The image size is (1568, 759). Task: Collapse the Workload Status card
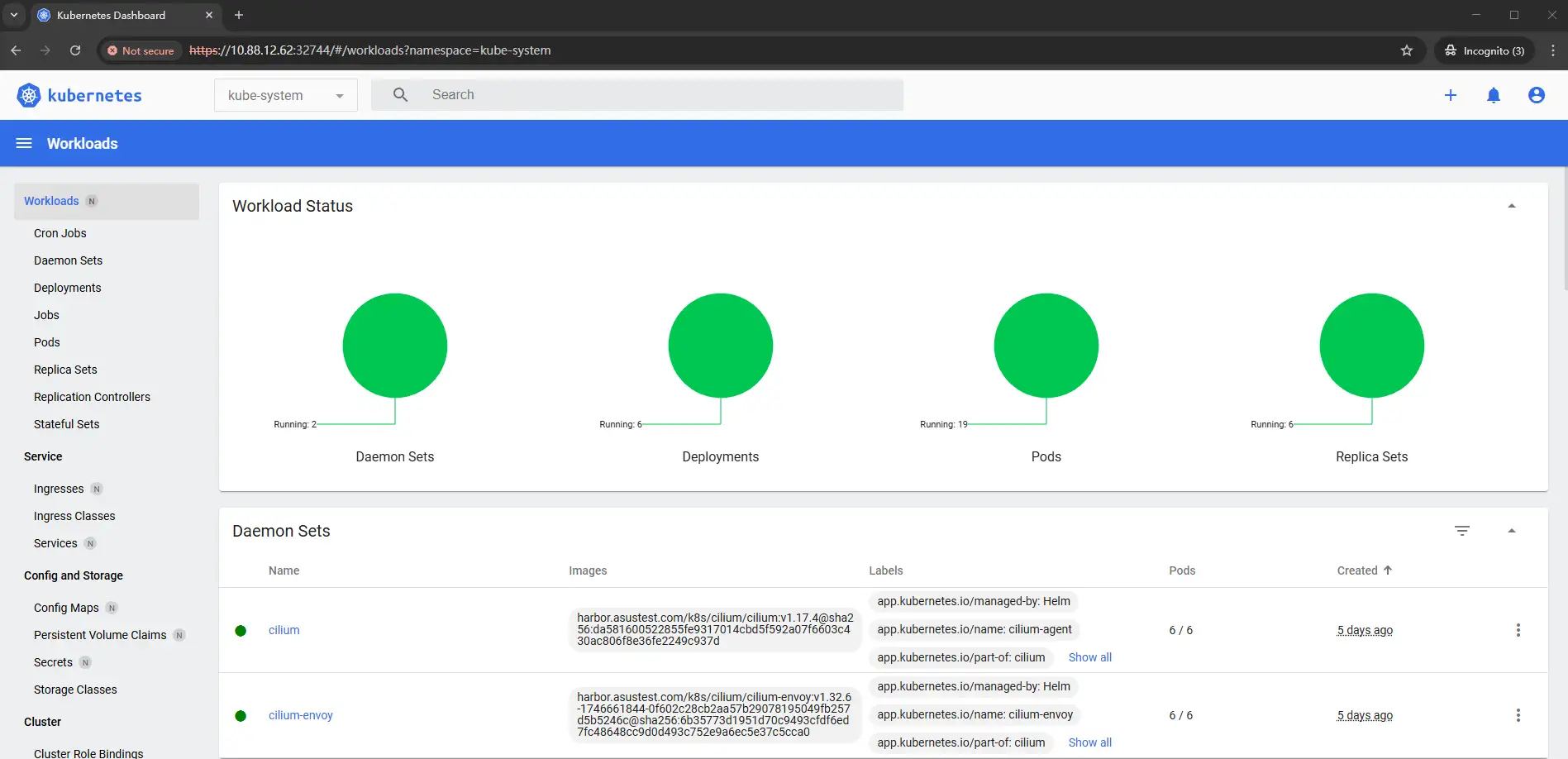point(1511,206)
